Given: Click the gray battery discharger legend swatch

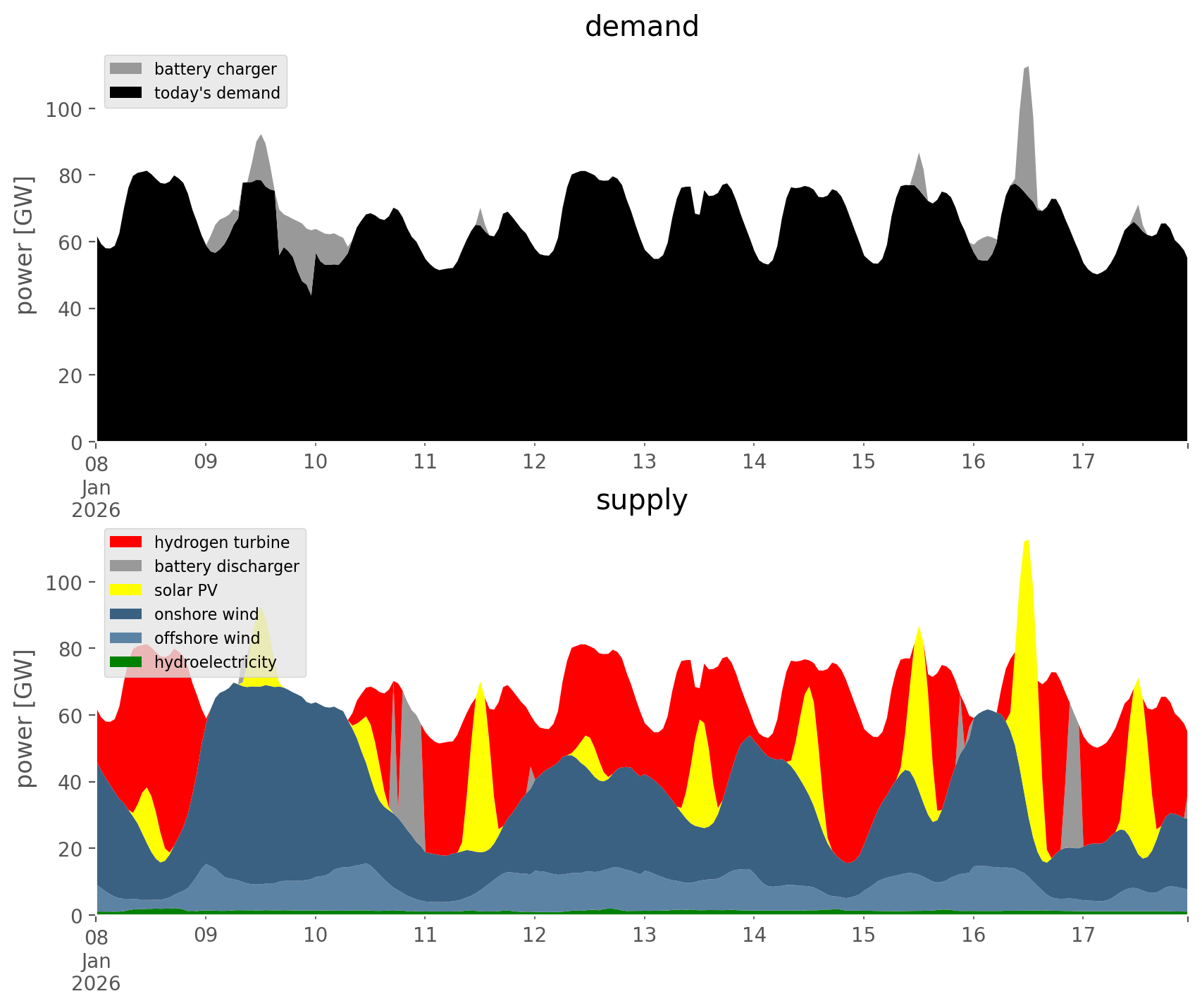Looking at the screenshot, I should point(126,566).
